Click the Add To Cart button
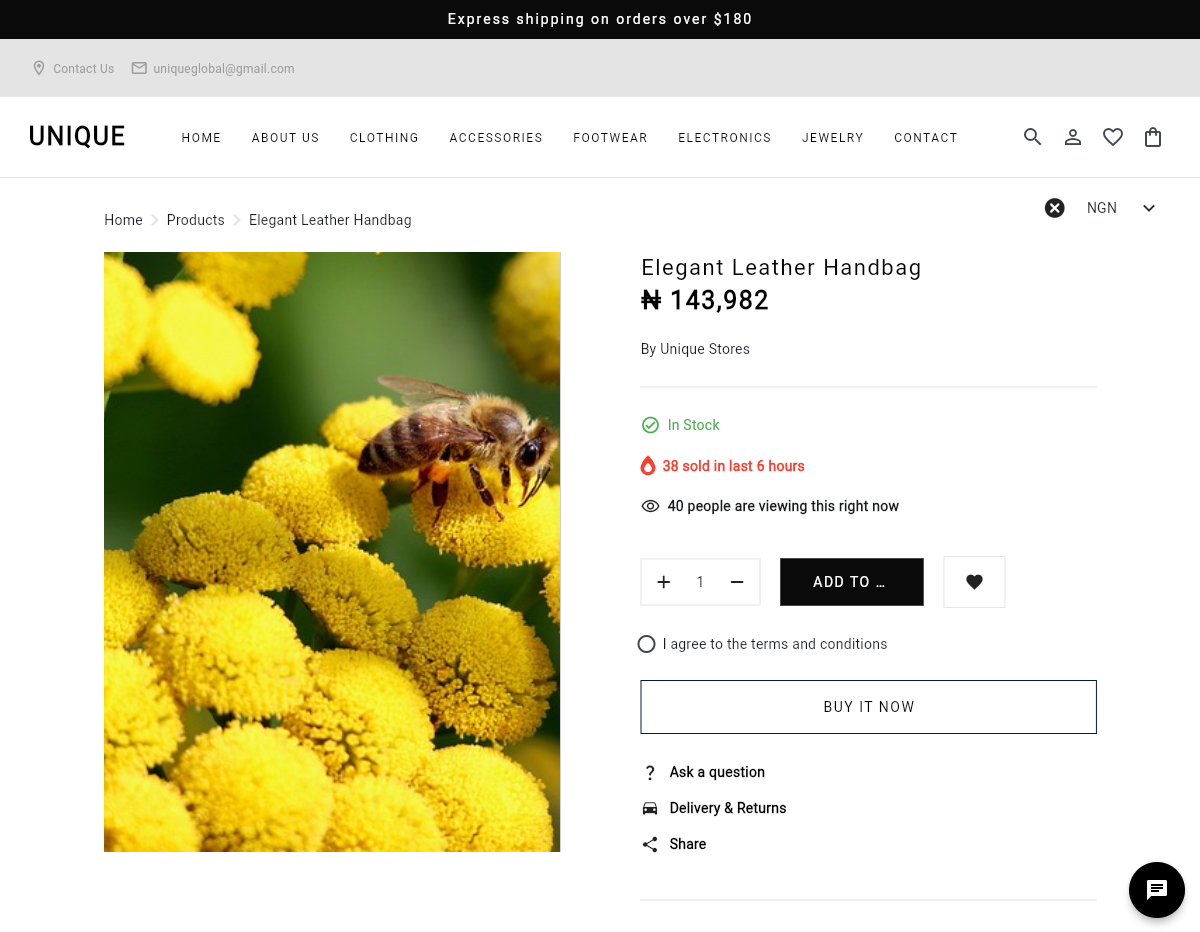This screenshot has height=932, width=1200. pyautogui.click(x=851, y=582)
